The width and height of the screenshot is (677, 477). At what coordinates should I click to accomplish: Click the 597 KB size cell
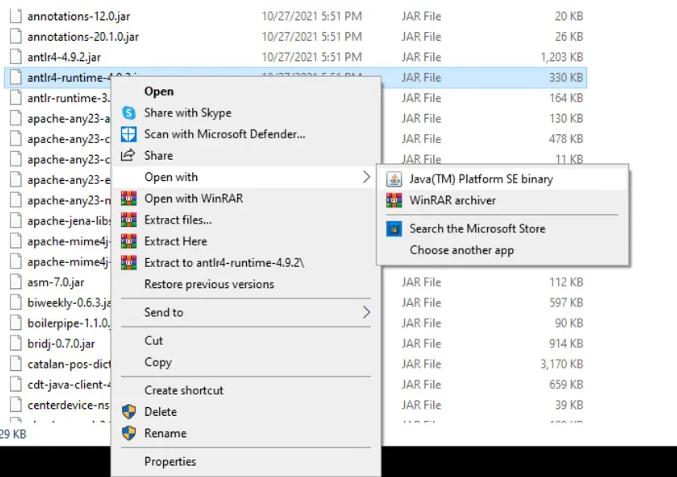[566, 303]
